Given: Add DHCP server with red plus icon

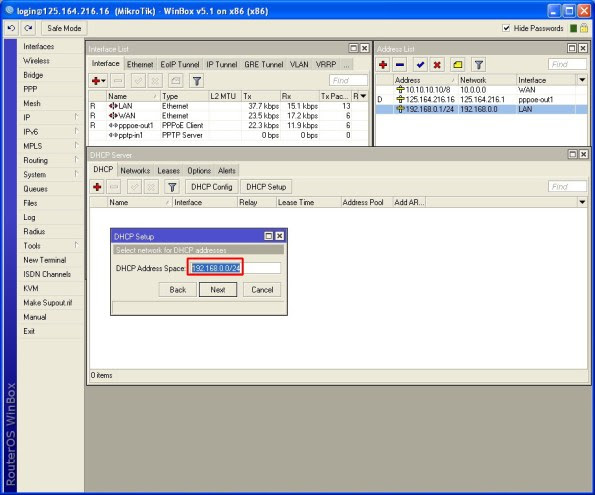Looking at the screenshot, I should (x=97, y=187).
